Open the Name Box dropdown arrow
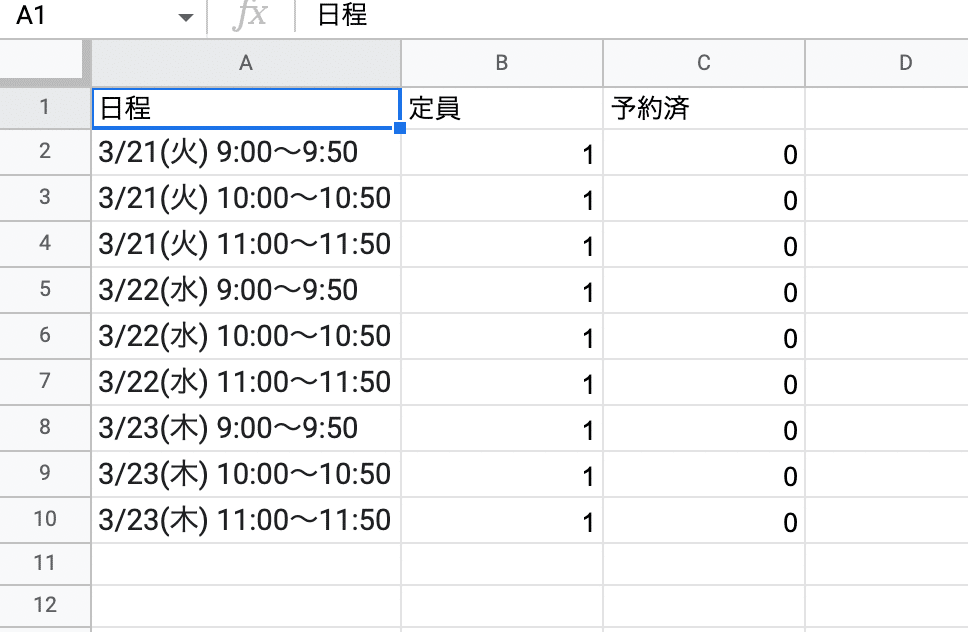This screenshot has height=632, width=968. coord(185,17)
